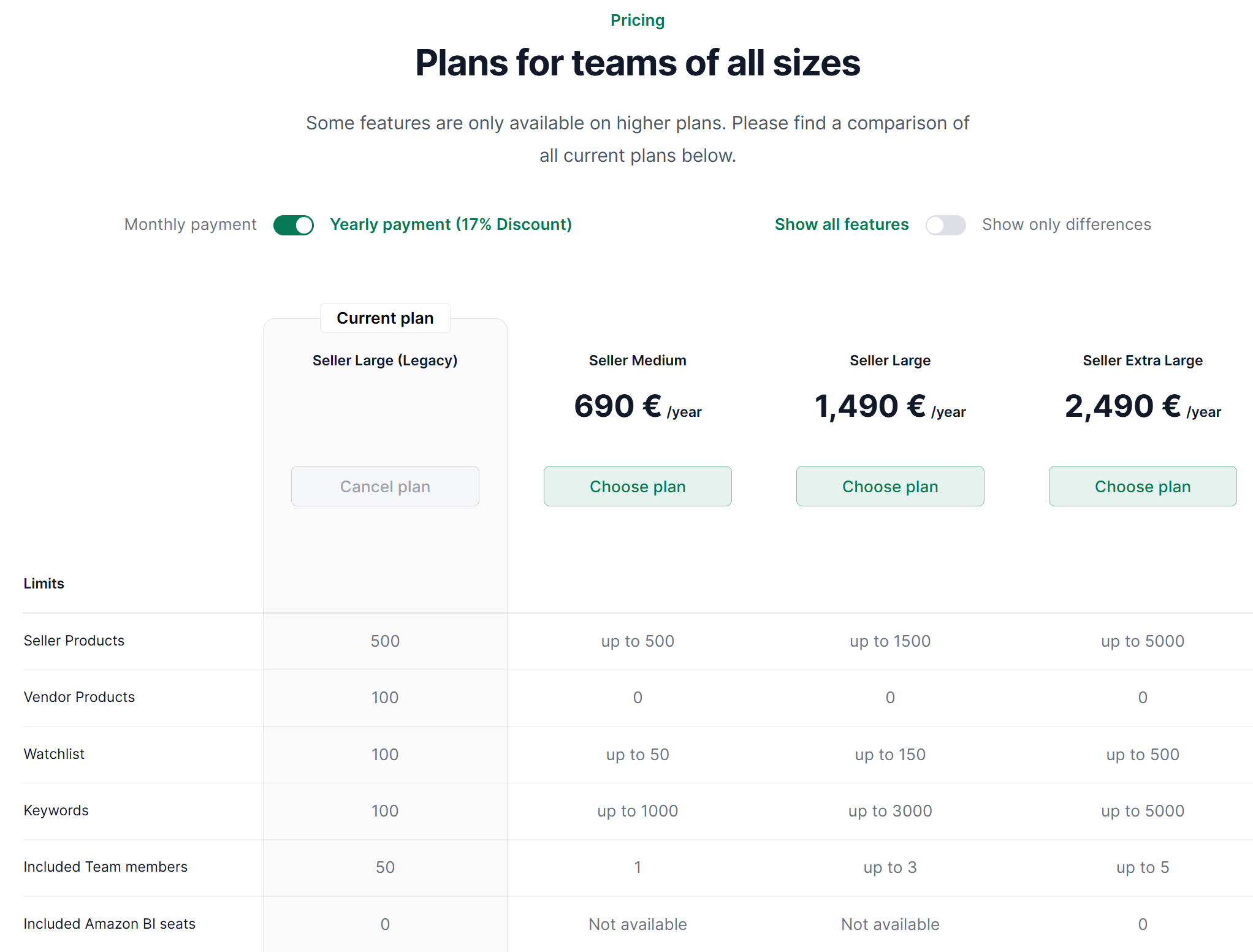Choose the Seller Medium plan
The image size is (1253, 952).
tap(638, 486)
